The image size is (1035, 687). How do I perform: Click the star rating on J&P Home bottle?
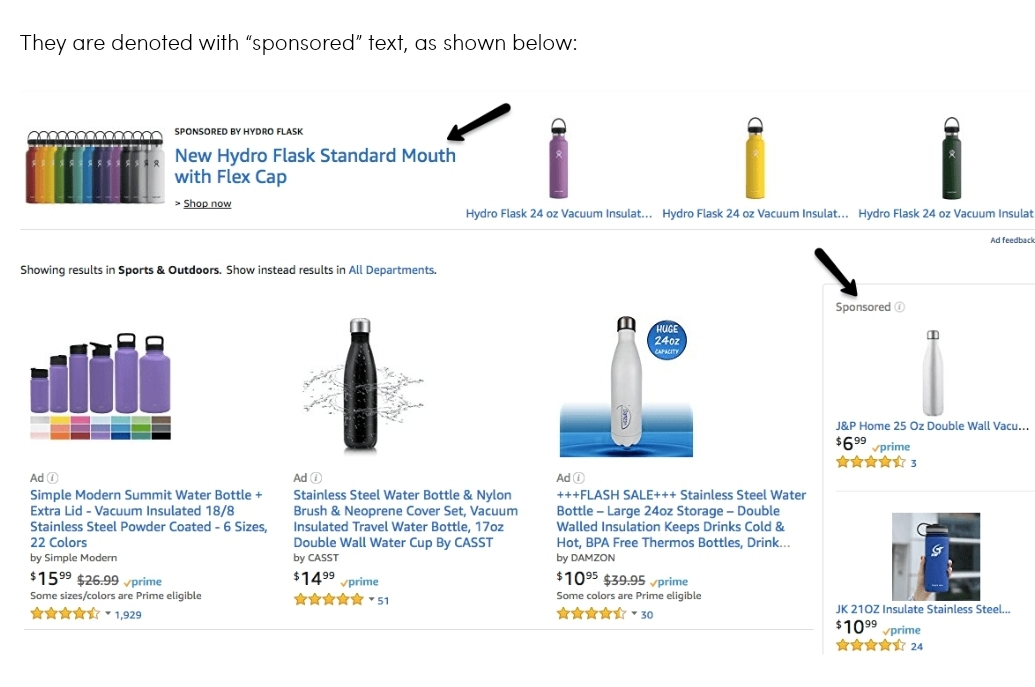point(870,462)
